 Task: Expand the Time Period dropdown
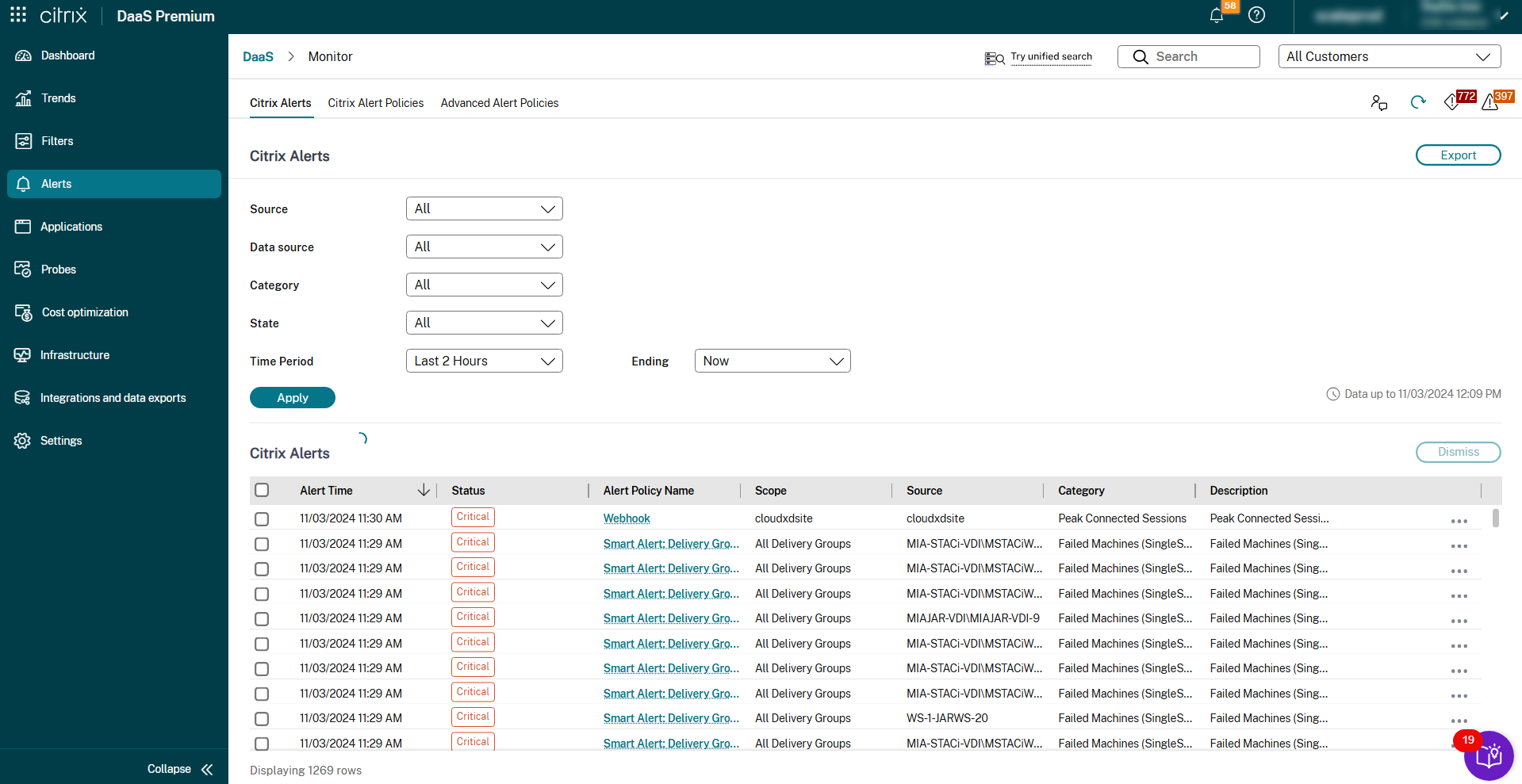click(484, 361)
